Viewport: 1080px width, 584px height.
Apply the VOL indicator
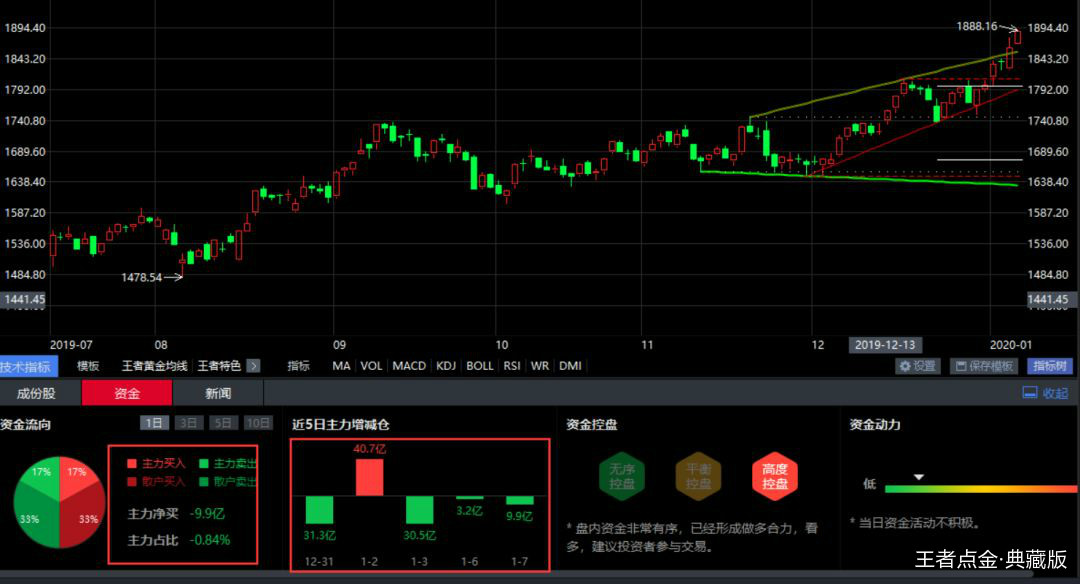tap(371, 366)
